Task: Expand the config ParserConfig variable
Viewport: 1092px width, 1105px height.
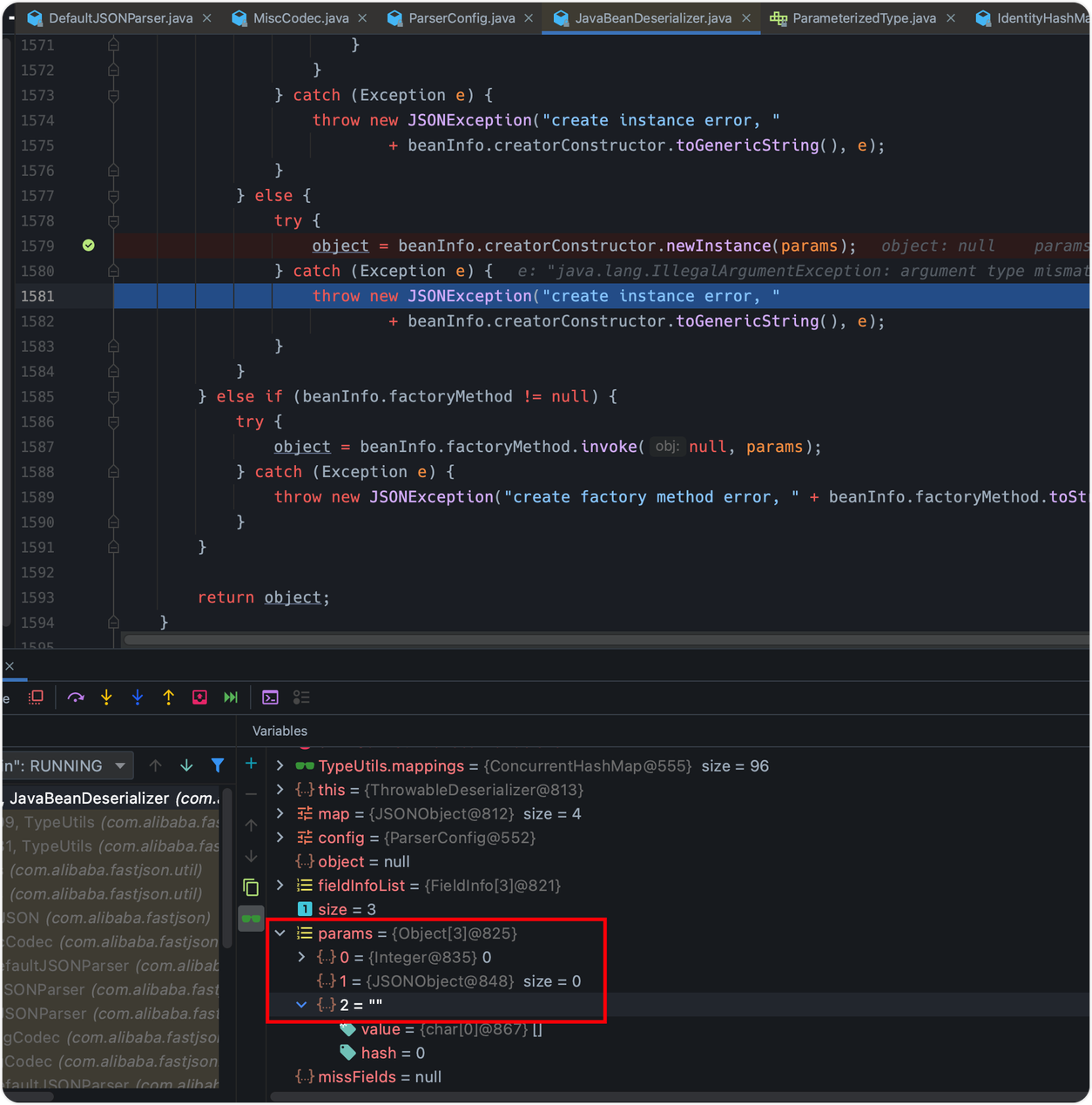Action: click(280, 838)
